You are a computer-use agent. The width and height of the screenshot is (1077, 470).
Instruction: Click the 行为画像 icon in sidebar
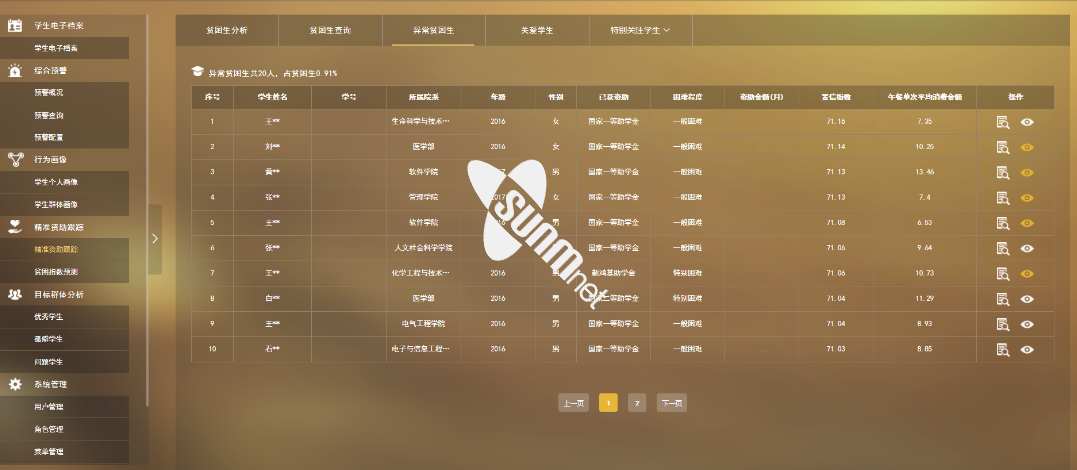point(15,159)
